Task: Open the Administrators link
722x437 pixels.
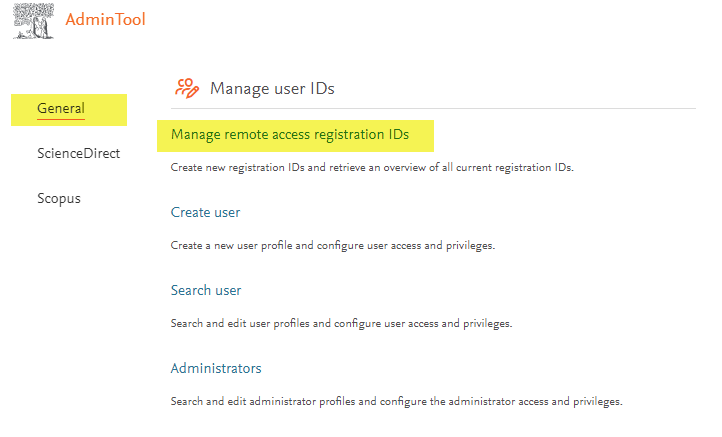Action: (216, 368)
